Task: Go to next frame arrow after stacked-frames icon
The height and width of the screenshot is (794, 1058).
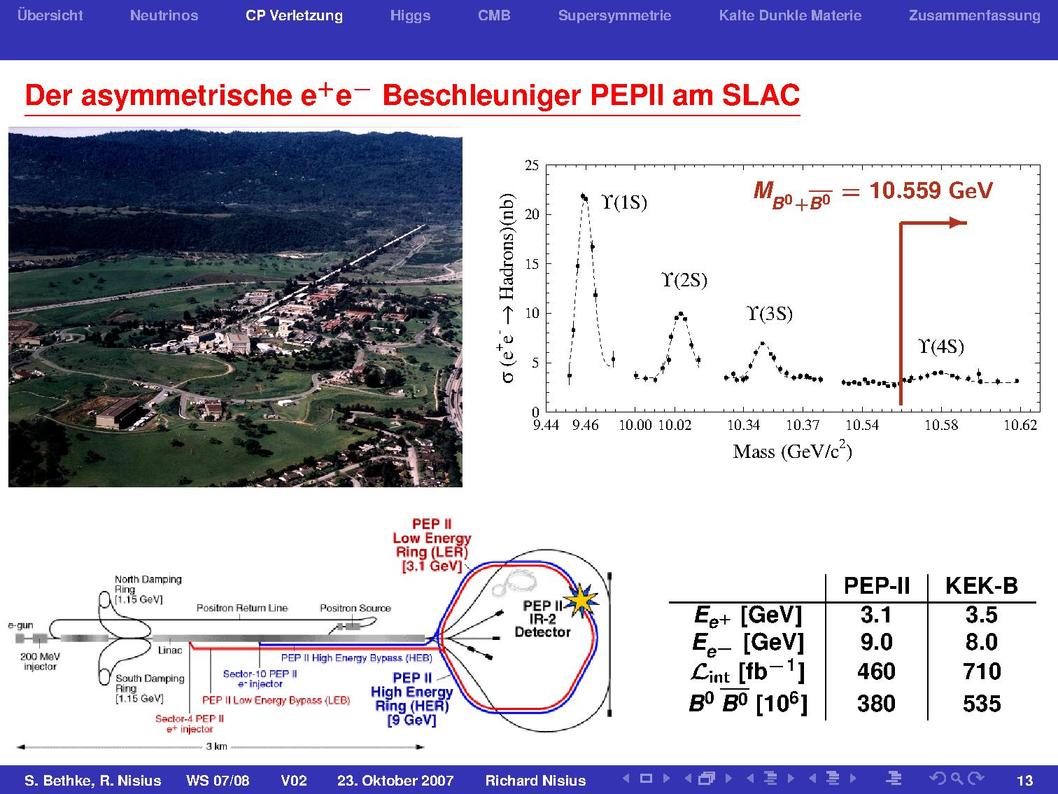Action: [x=729, y=778]
